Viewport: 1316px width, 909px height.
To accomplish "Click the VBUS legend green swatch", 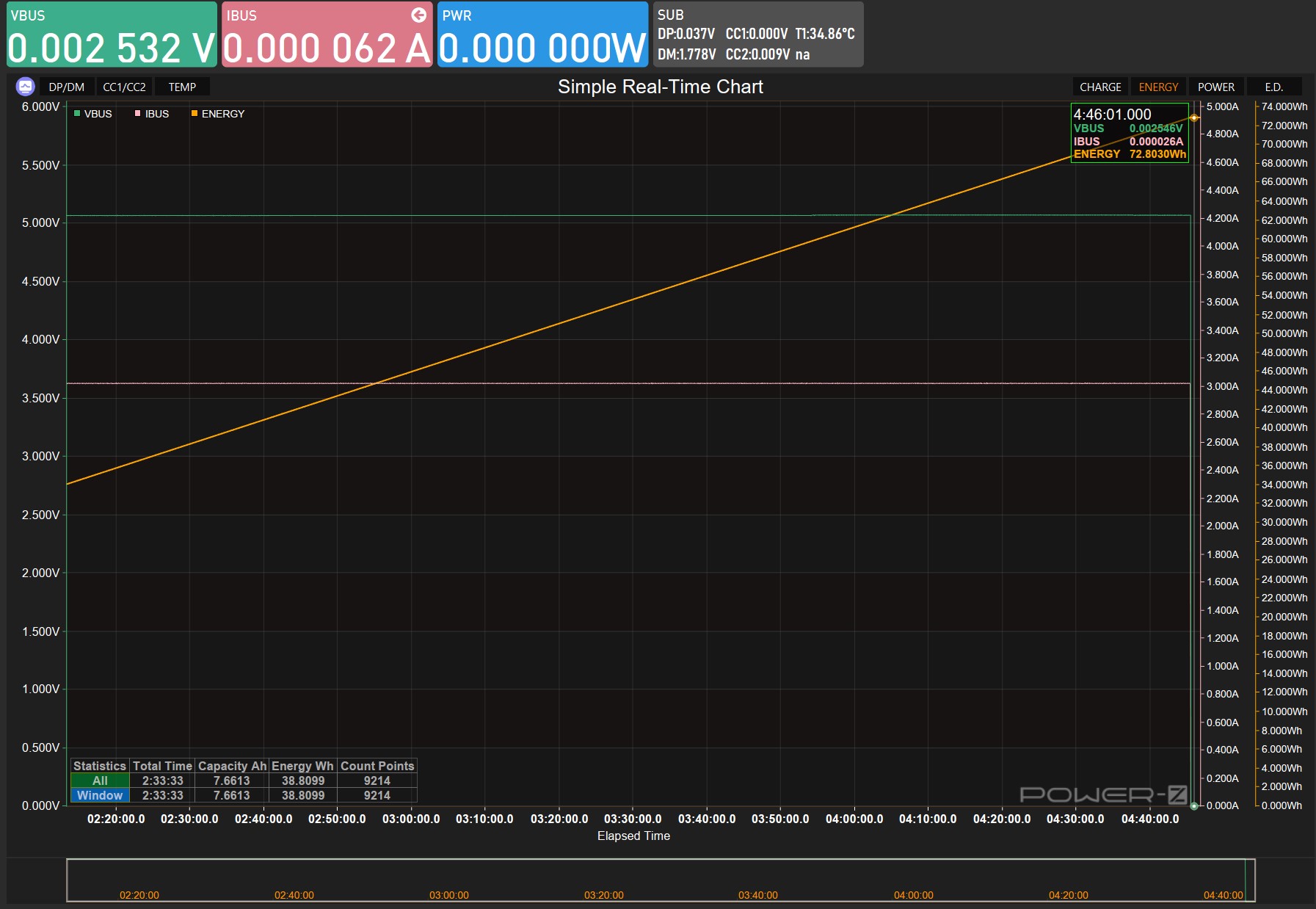I will coord(77,113).
